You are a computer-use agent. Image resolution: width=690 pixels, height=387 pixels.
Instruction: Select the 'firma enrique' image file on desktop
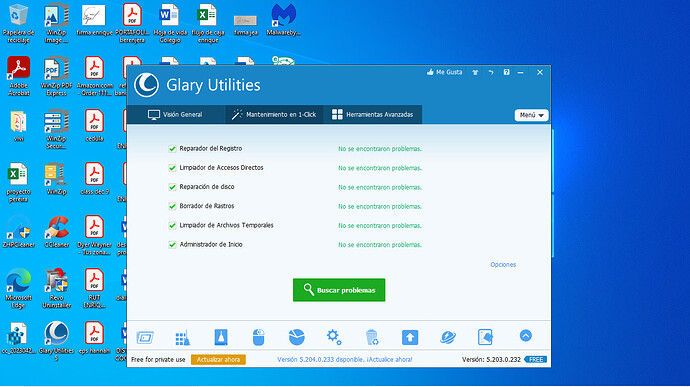94,20
